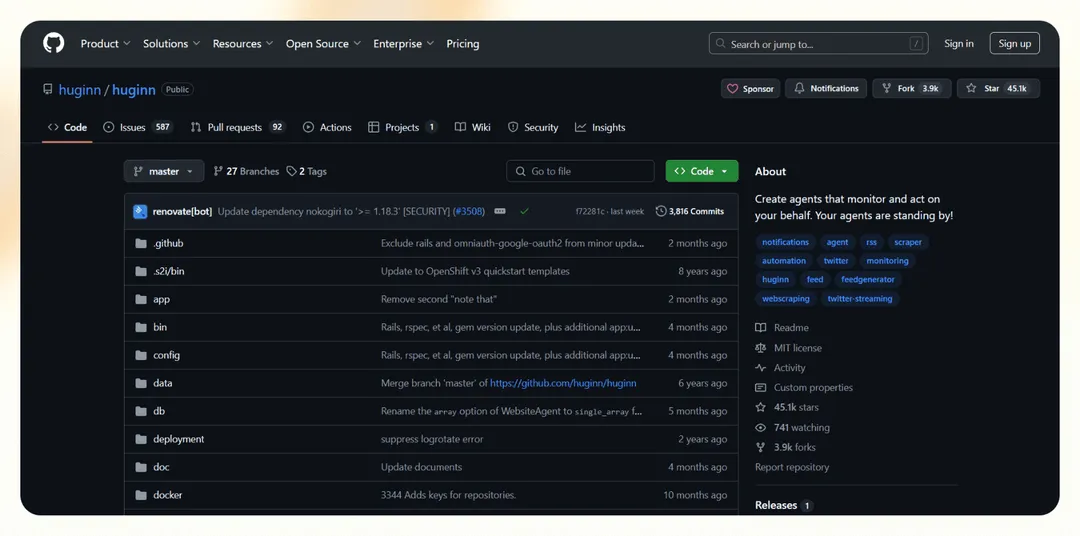
Task: Open the data folder
Action: 163,383
